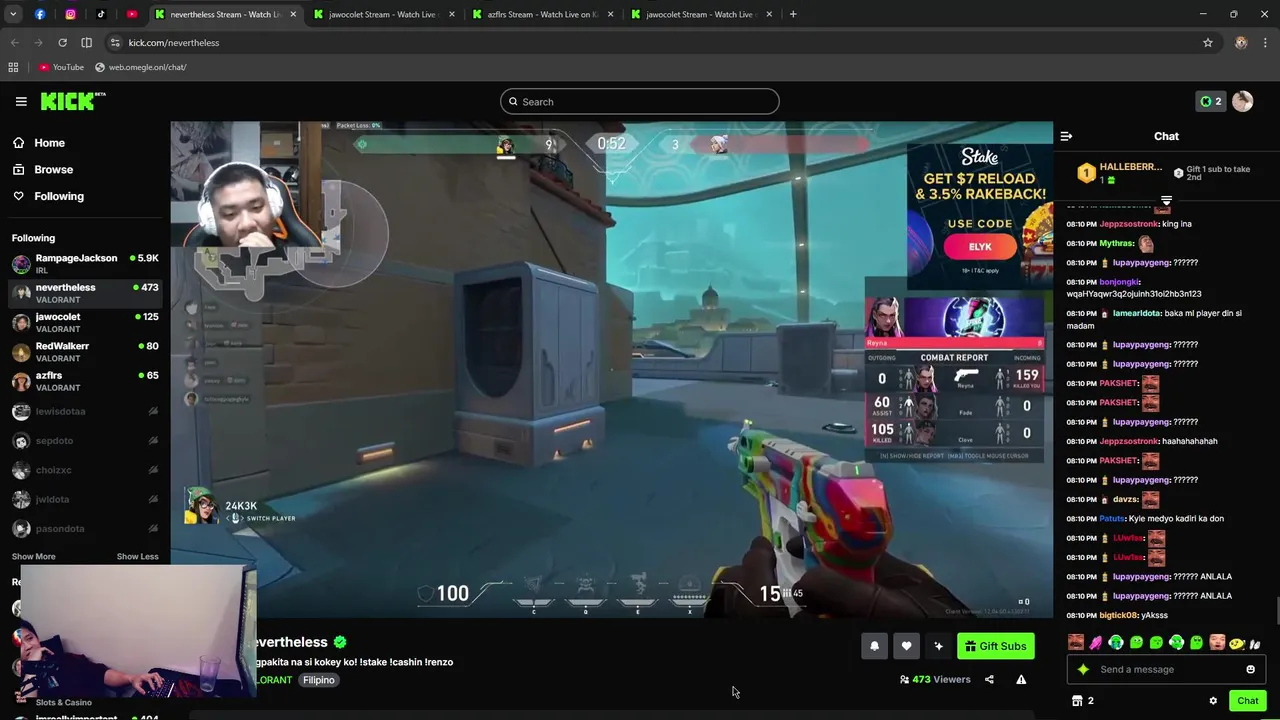The image size is (1280, 720).
Task: Open offline channel sepdoto
Action: (85, 440)
